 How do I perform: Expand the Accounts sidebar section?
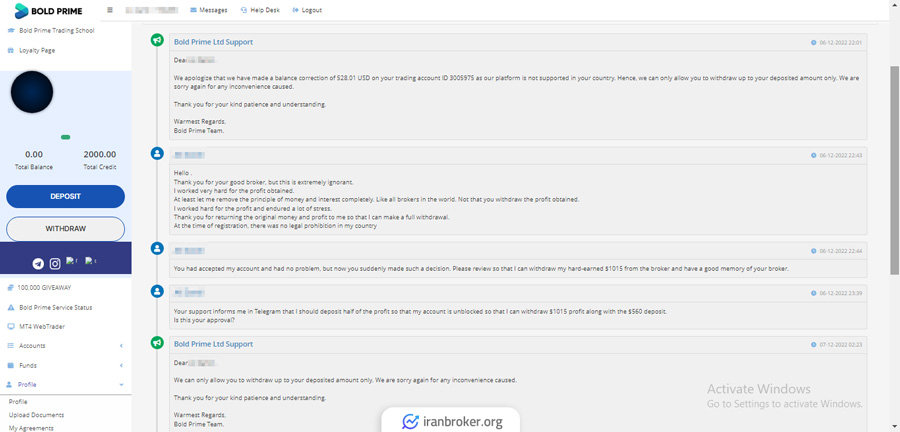[65, 345]
